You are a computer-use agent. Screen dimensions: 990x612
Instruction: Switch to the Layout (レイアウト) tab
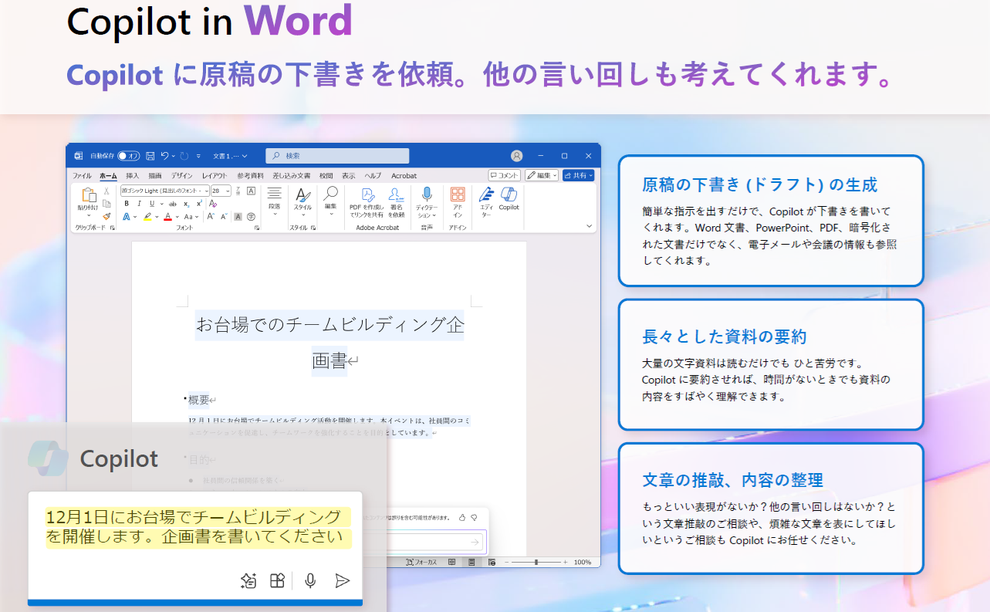[x=215, y=176]
